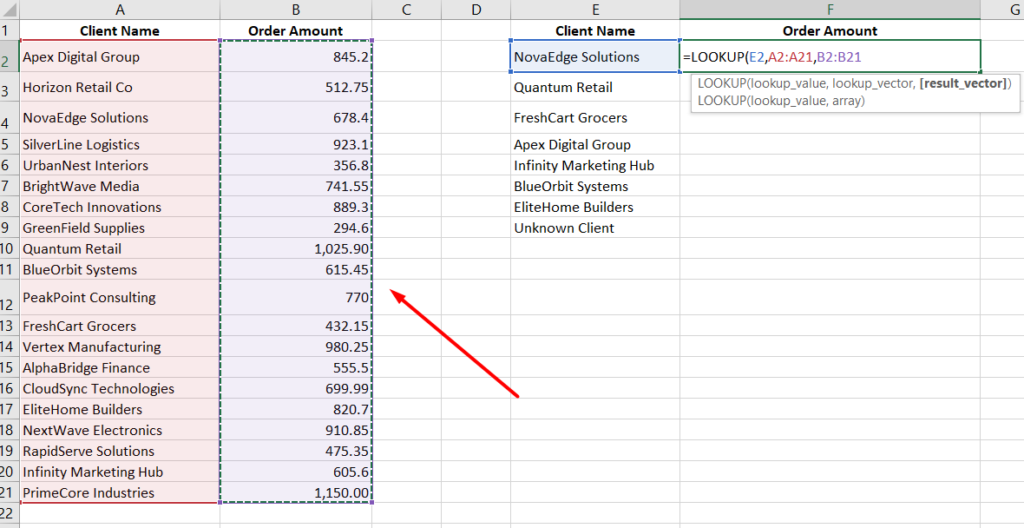Select Quantum Retail in column E
The image size is (1024, 528).
[x=595, y=88]
